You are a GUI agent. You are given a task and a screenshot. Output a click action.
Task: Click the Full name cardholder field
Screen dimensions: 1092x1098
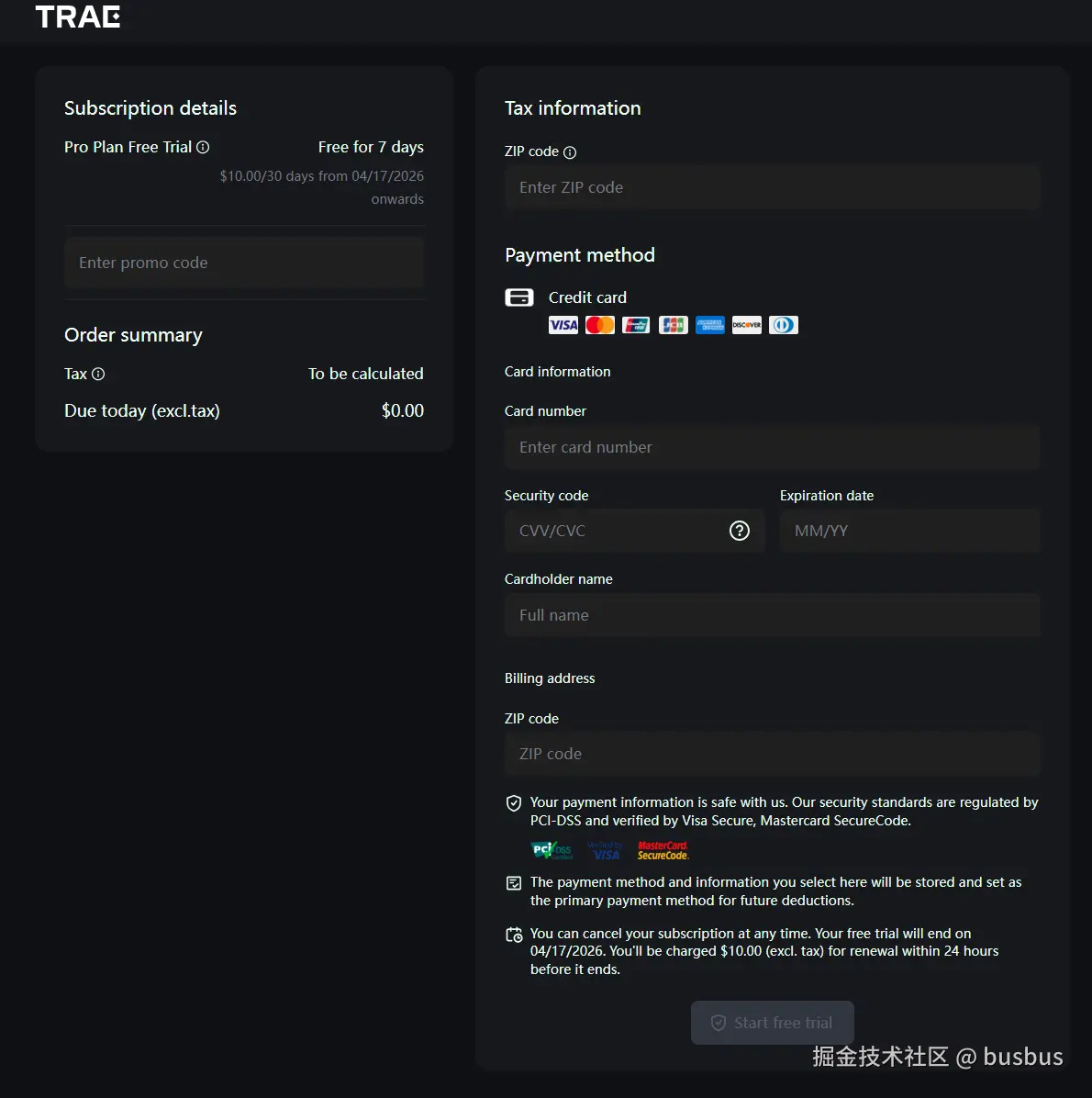click(x=772, y=615)
